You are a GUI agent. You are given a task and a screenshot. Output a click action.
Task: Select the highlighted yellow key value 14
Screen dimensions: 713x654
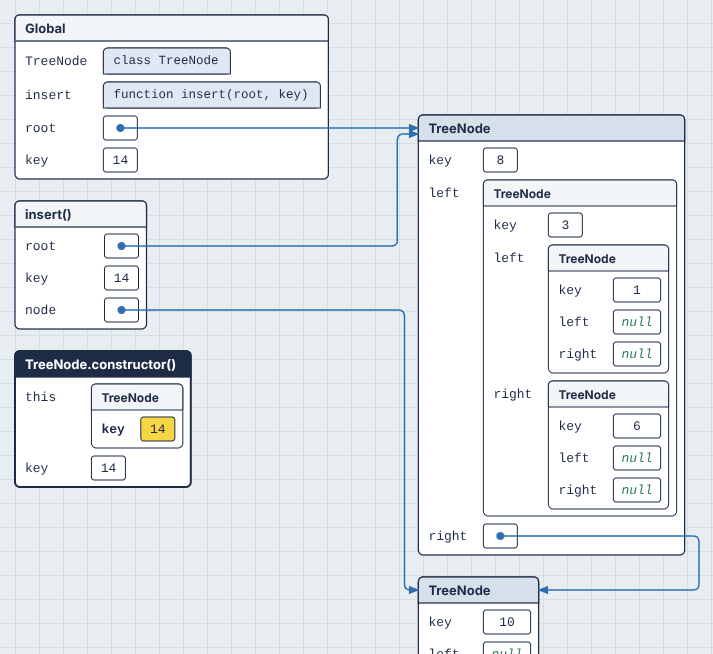pos(158,429)
